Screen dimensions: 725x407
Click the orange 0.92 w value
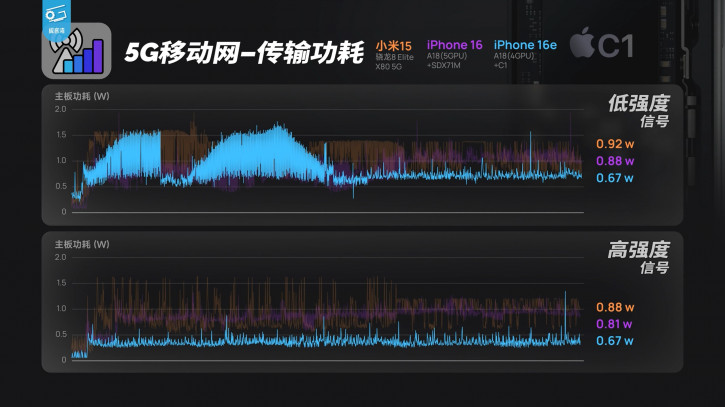(615, 144)
